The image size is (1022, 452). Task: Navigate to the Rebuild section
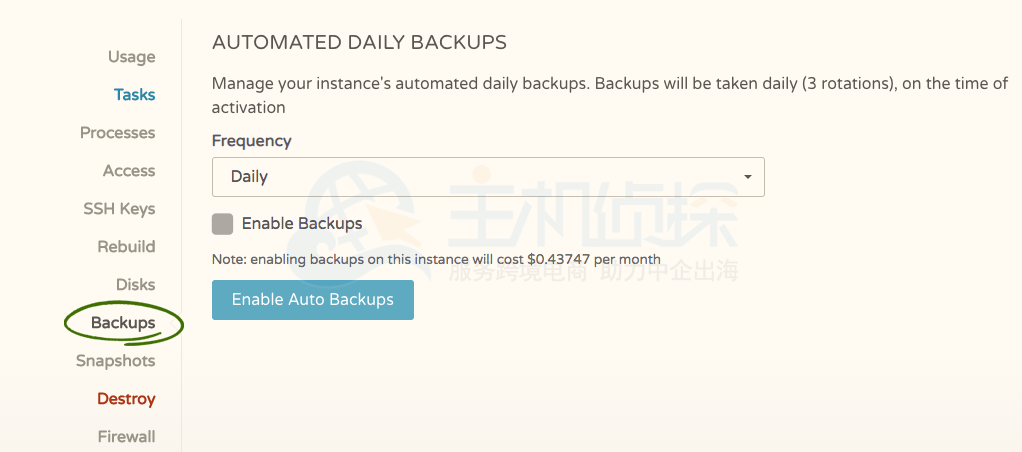click(126, 247)
